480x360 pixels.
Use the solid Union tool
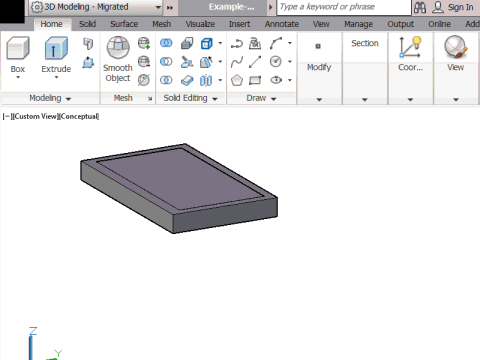click(x=166, y=43)
